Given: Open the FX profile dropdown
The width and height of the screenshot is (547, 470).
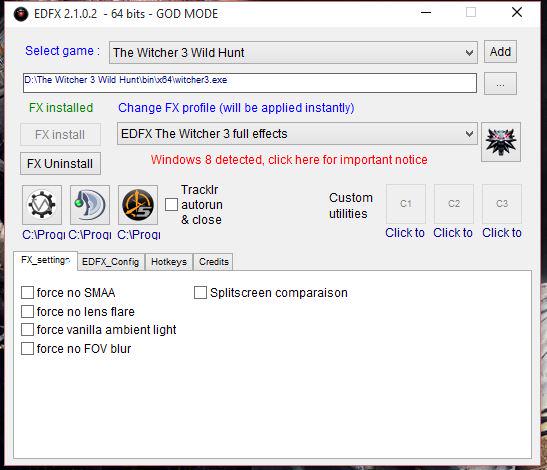Looking at the screenshot, I should pyautogui.click(x=297, y=134).
